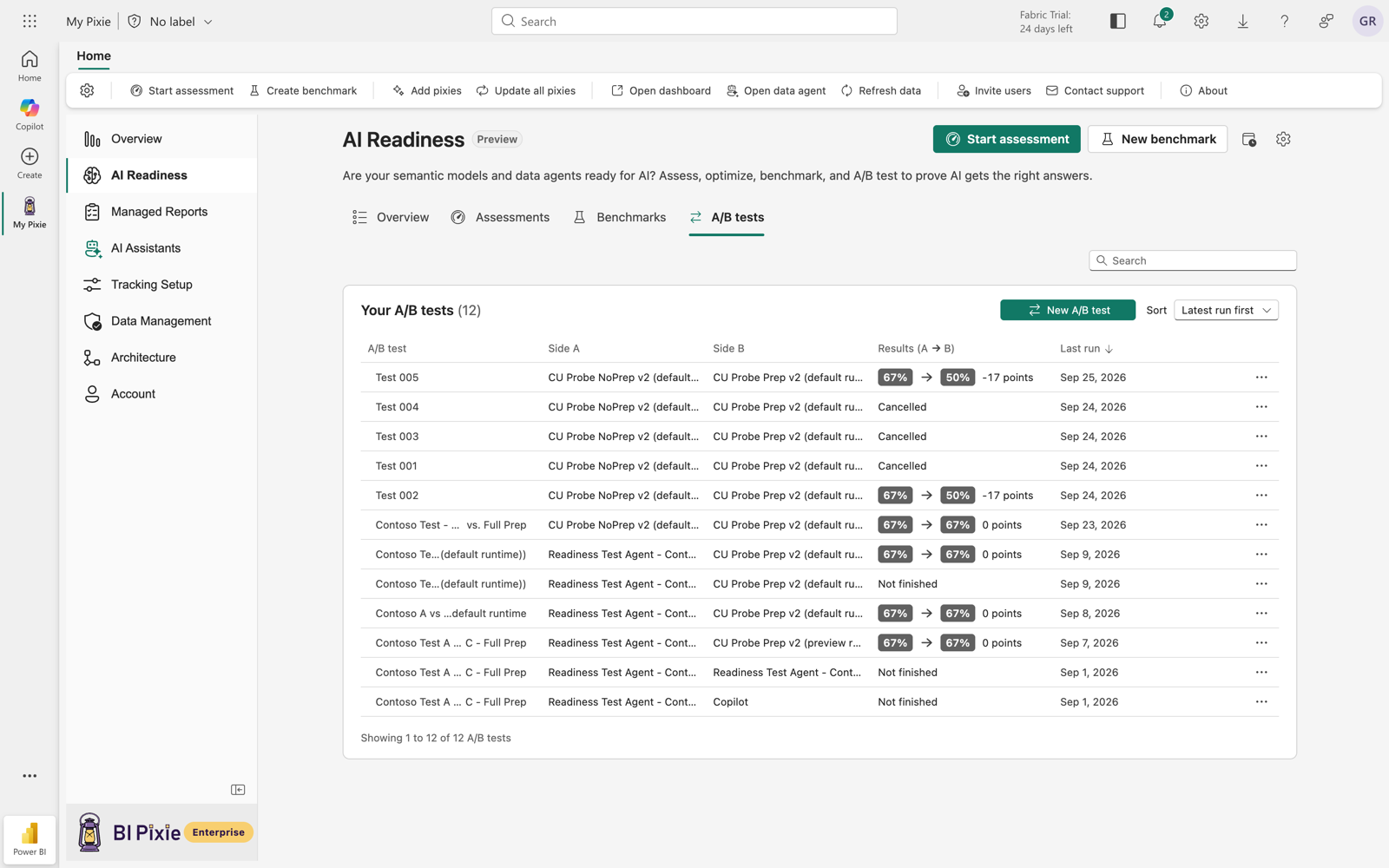Click Add pixies in ribbon
The height and width of the screenshot is (868, 1389).
pyautogui.click(x=426, y=90)
